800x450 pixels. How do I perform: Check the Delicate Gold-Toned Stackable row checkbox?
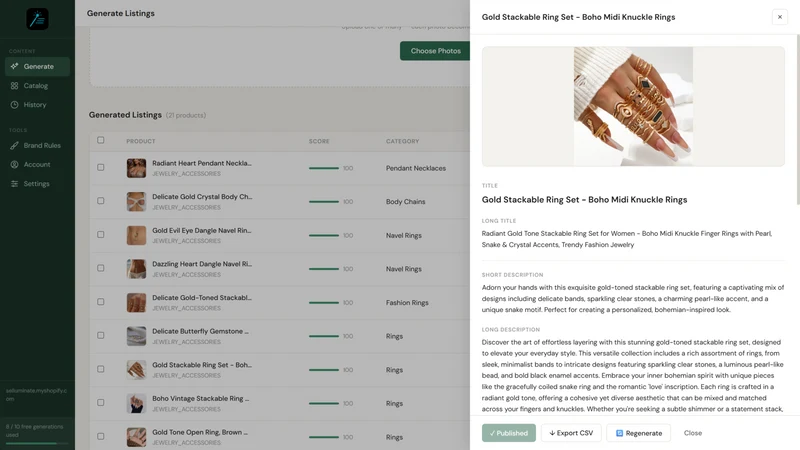(101, 302)
